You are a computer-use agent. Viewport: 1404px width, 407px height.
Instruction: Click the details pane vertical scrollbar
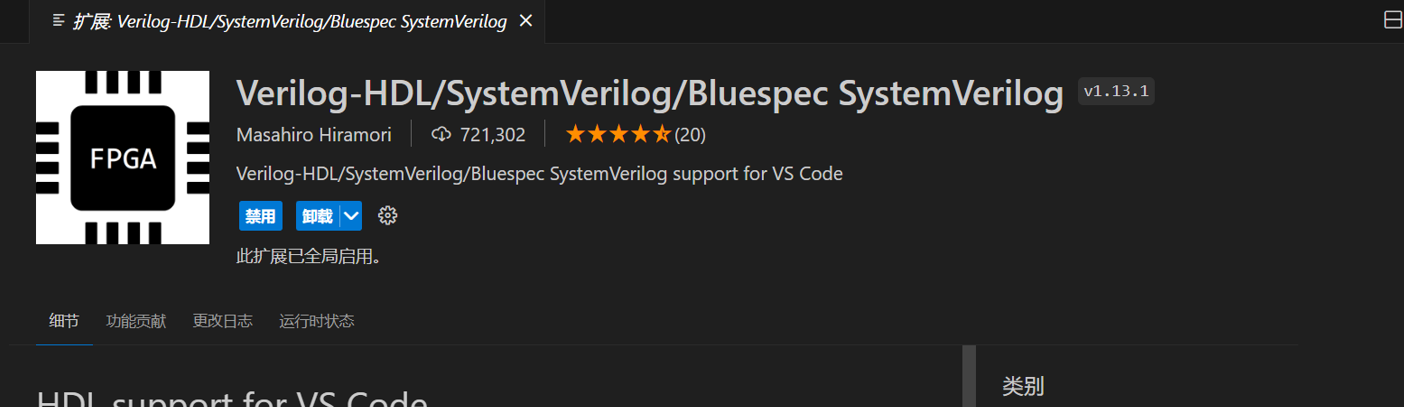point(968,376)
